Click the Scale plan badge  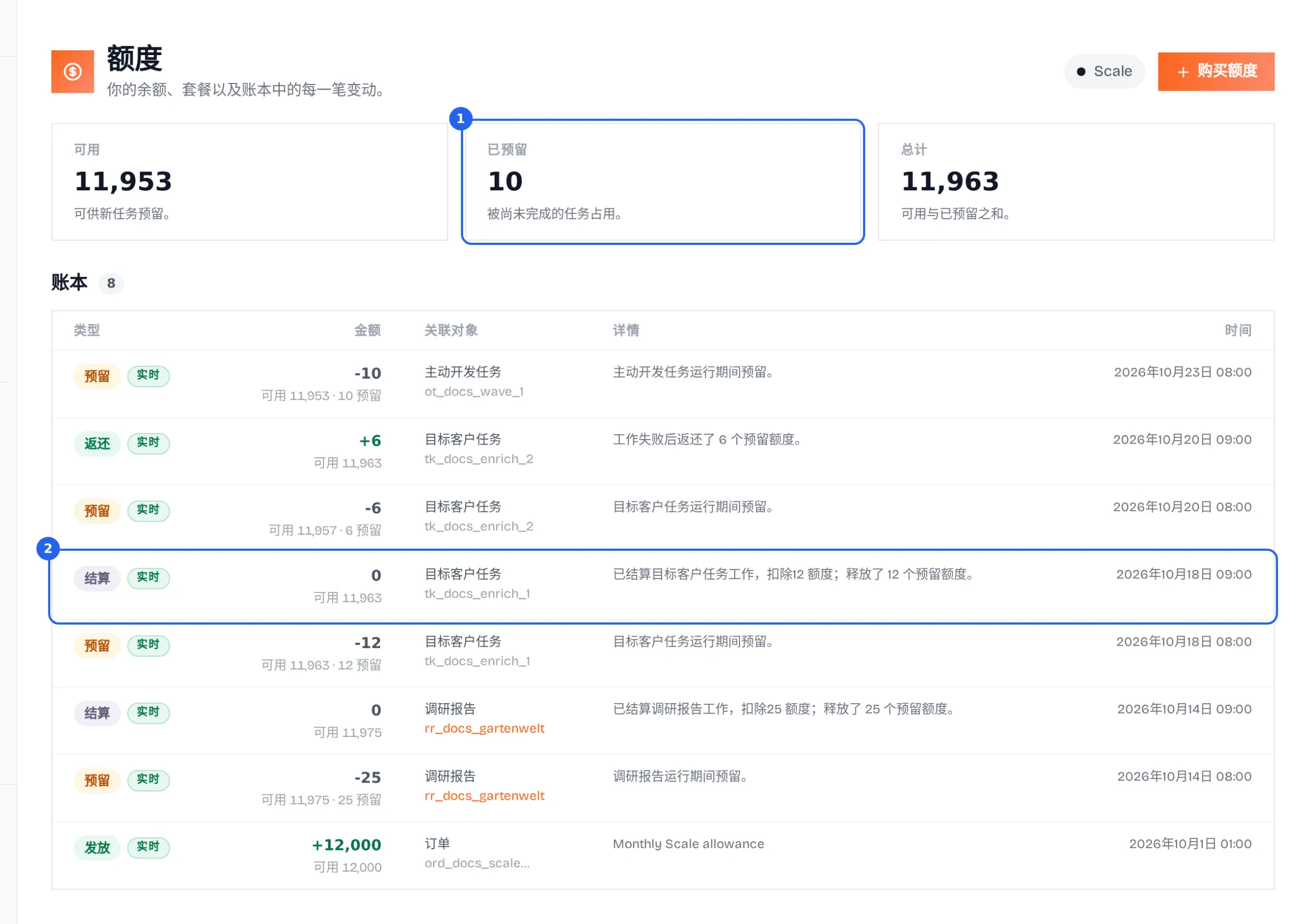[1104, 71]
